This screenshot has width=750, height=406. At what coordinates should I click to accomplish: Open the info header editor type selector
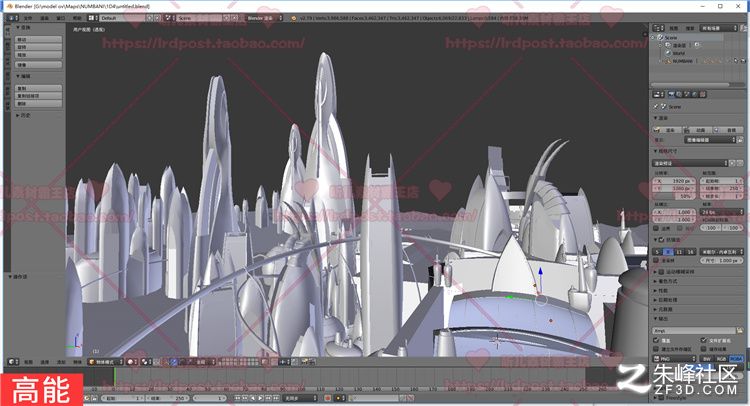click(x=12, y=18)
